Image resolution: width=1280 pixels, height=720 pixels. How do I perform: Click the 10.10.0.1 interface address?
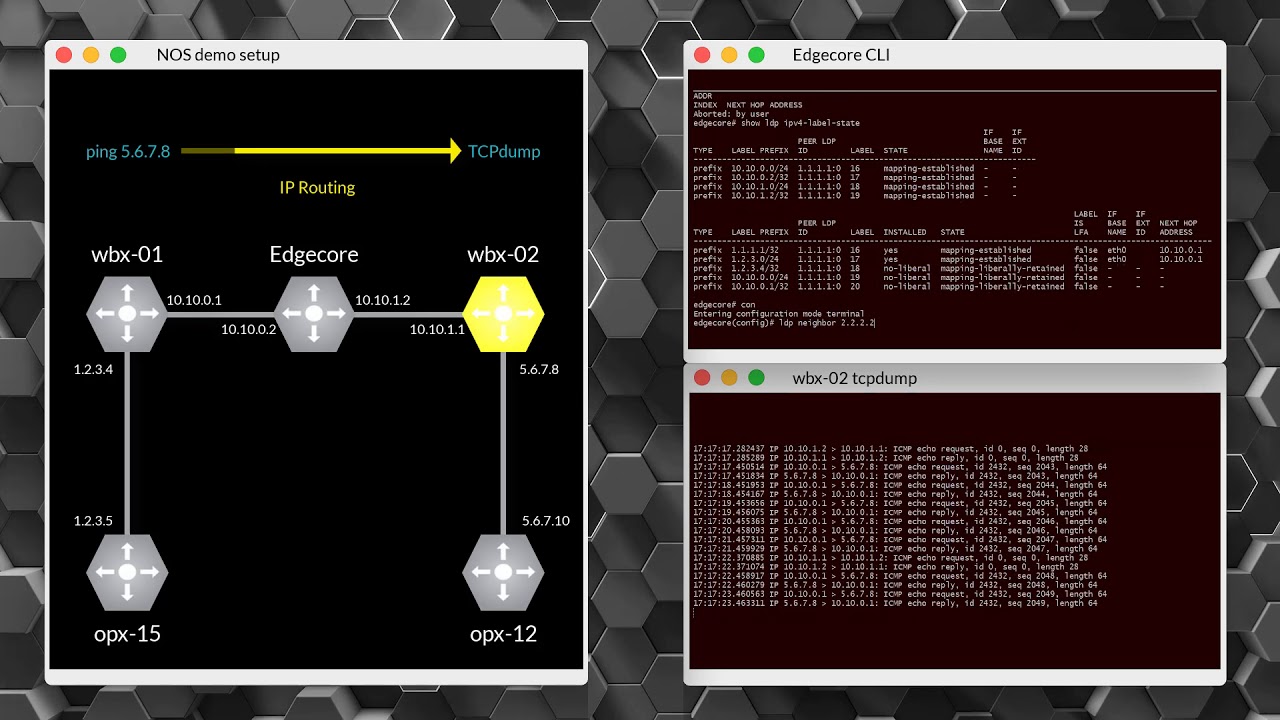tap(194, 300)
